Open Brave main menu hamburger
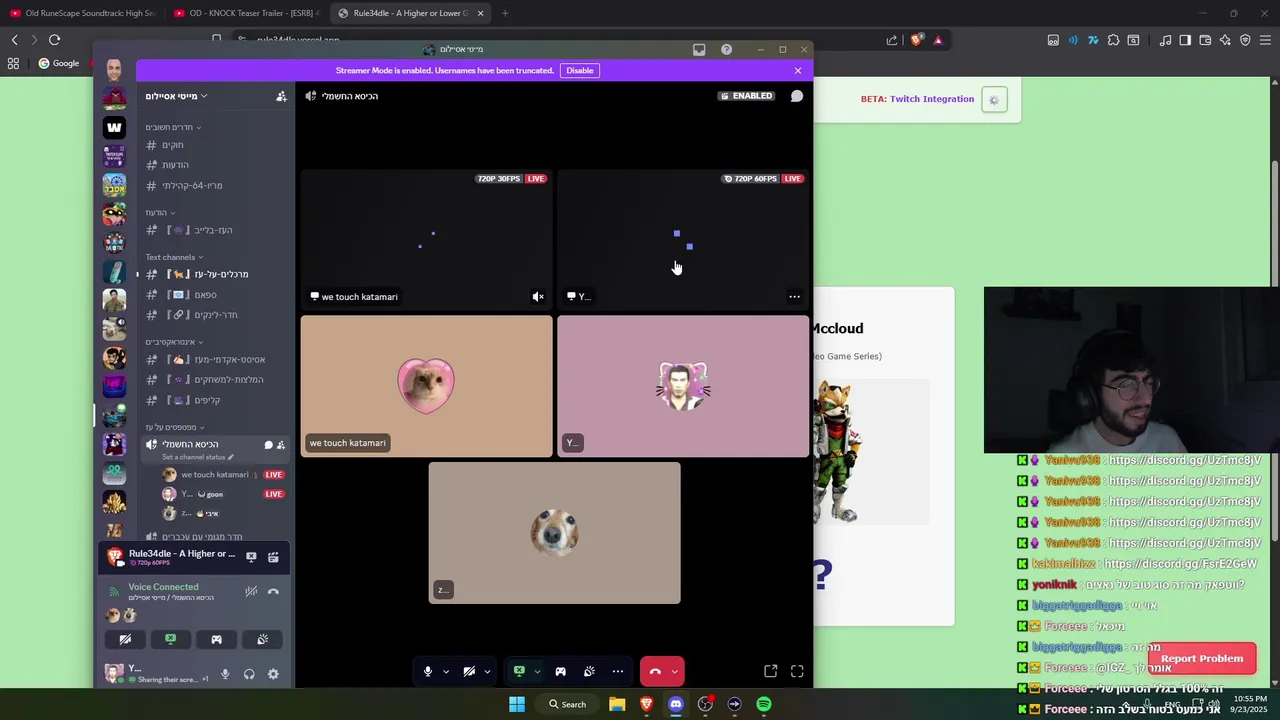 [1265, 40]
